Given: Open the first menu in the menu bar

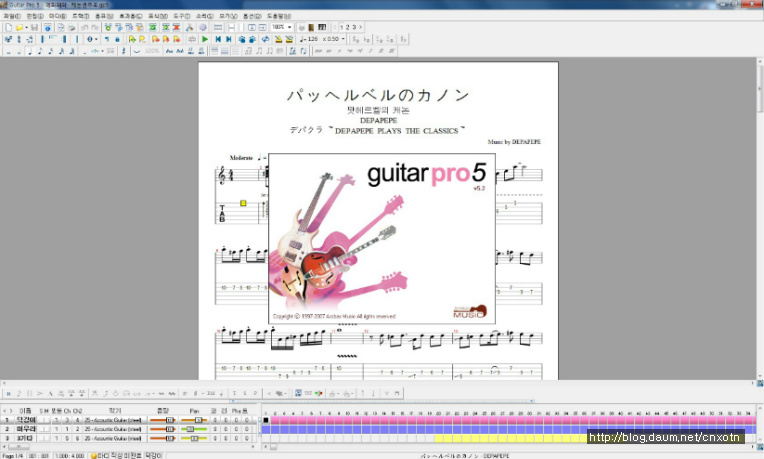Looking at the screenshot, I should pyautogui.click(x=11, y=16).
